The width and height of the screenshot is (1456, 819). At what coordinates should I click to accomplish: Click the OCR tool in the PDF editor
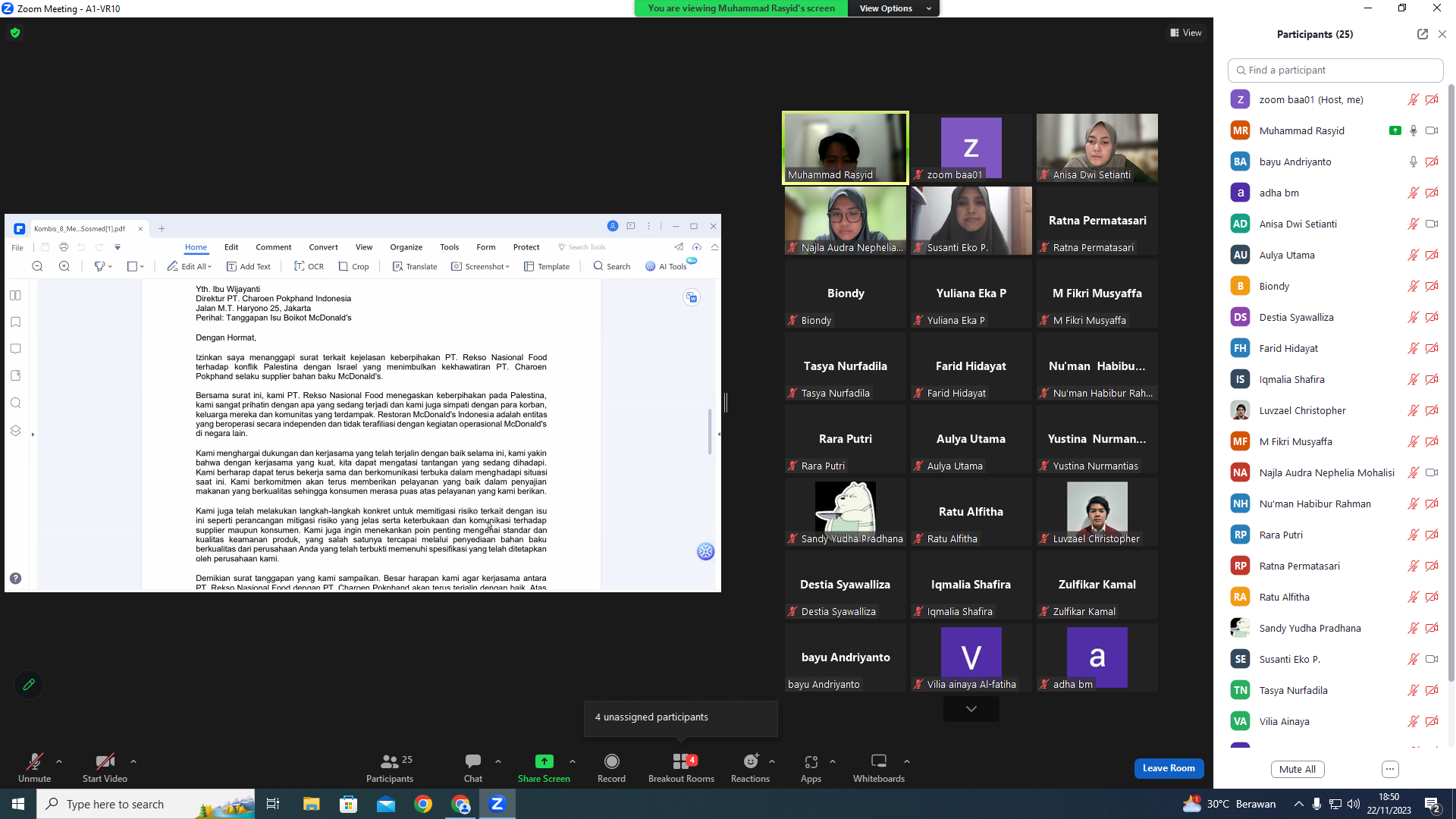point(309,266)
